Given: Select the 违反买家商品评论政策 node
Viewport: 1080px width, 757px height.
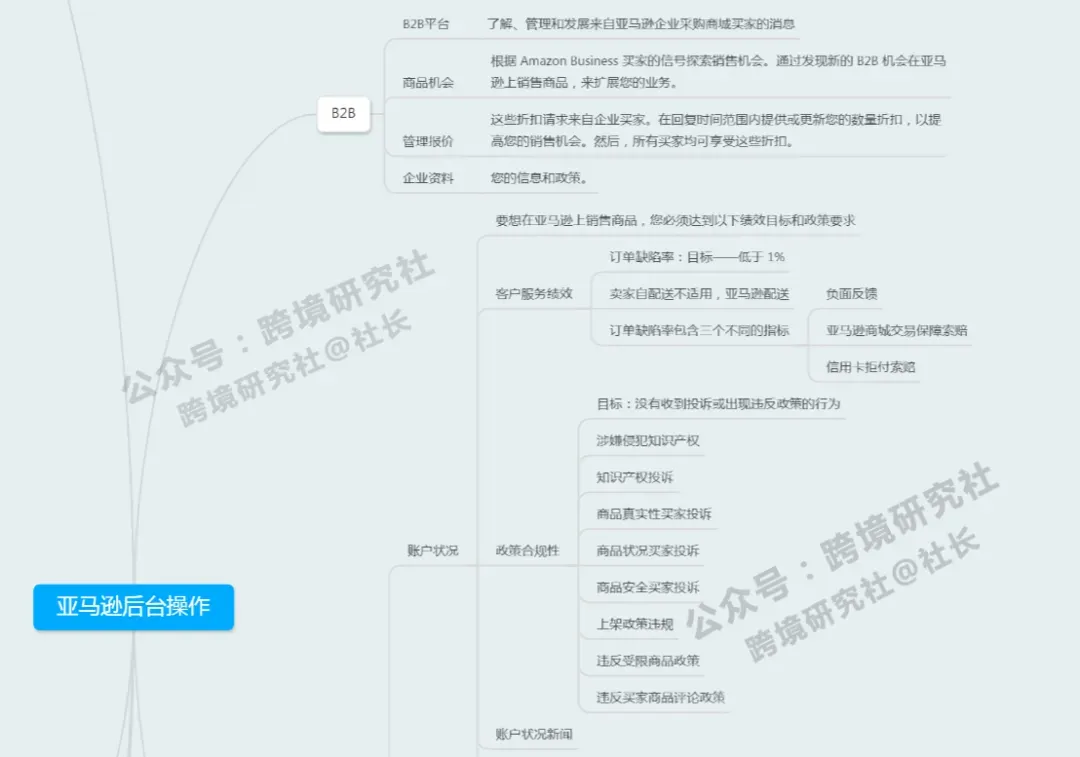Looking at the screenshot, I should tap(660, 697).
